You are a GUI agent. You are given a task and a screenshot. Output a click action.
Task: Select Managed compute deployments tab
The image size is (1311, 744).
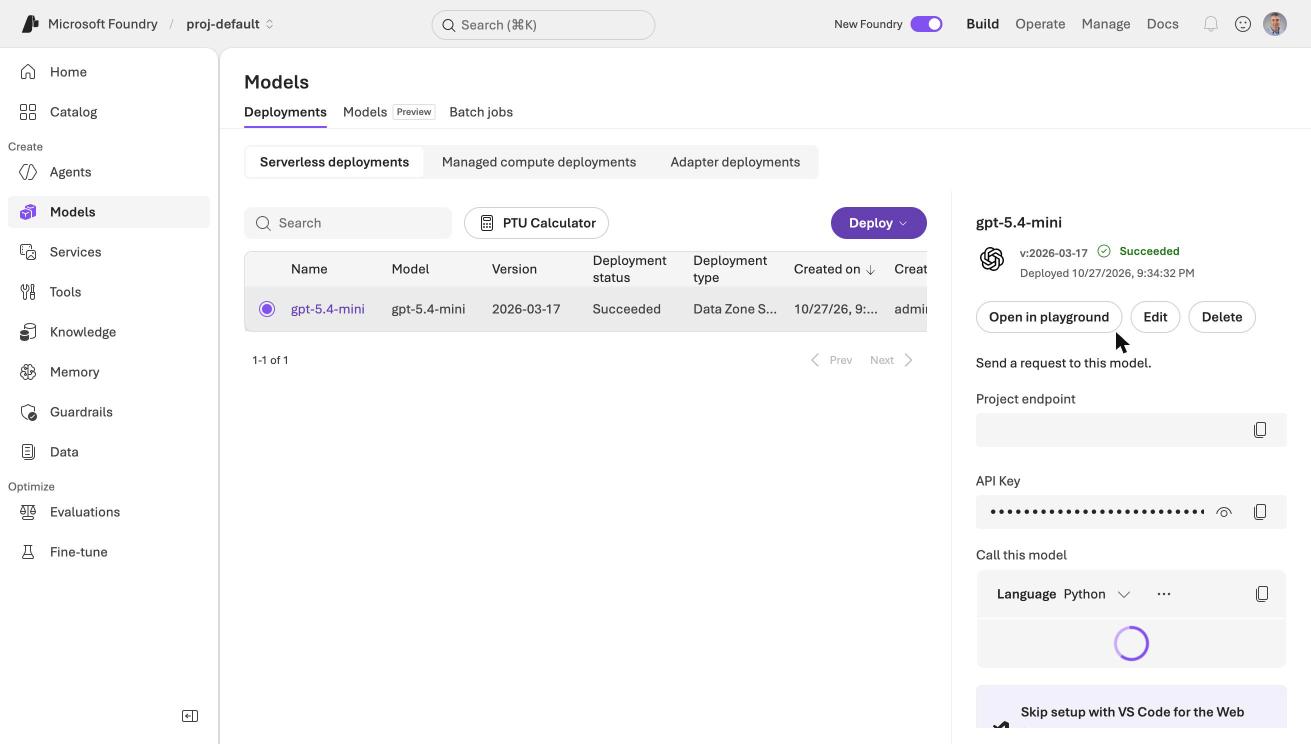539,162
